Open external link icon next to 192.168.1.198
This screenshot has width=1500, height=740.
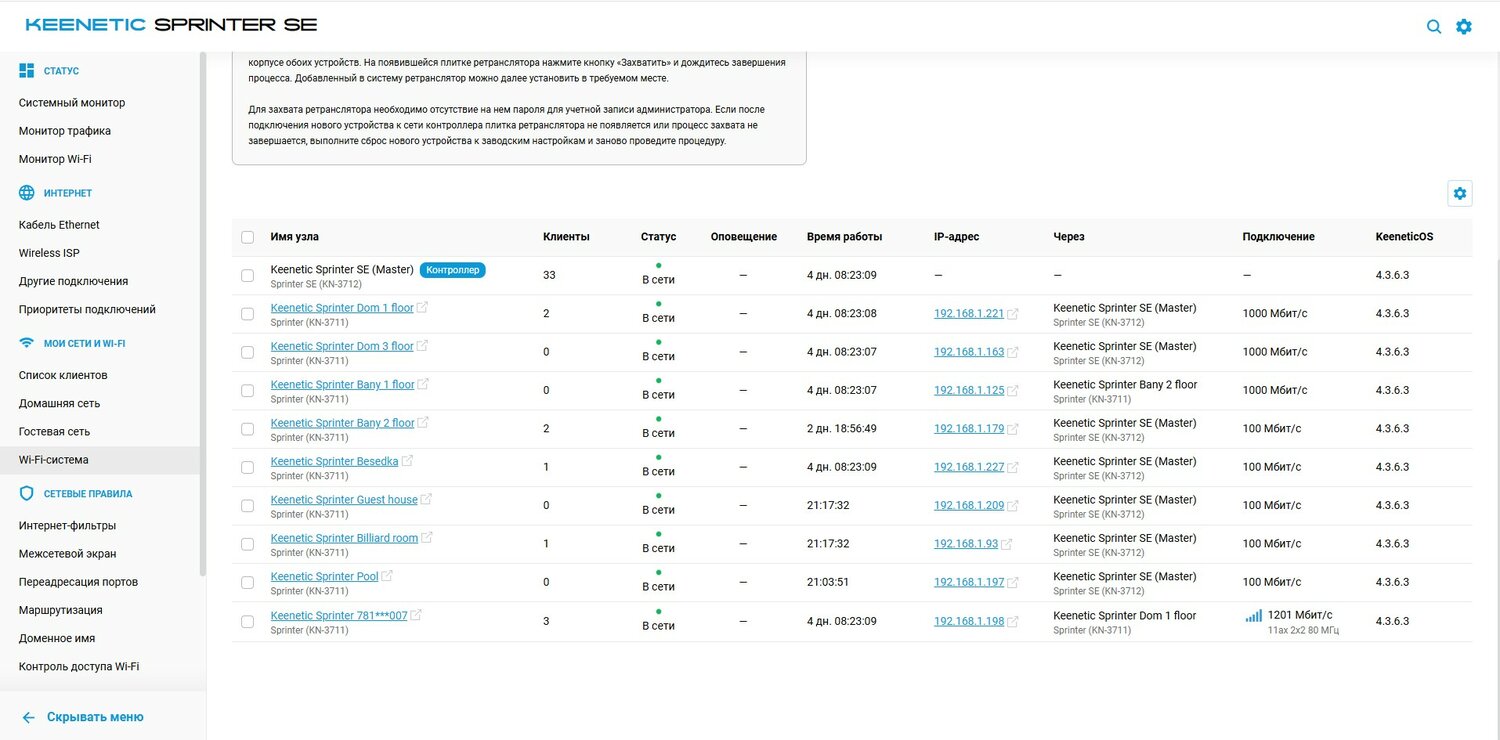click(1013, 621)
